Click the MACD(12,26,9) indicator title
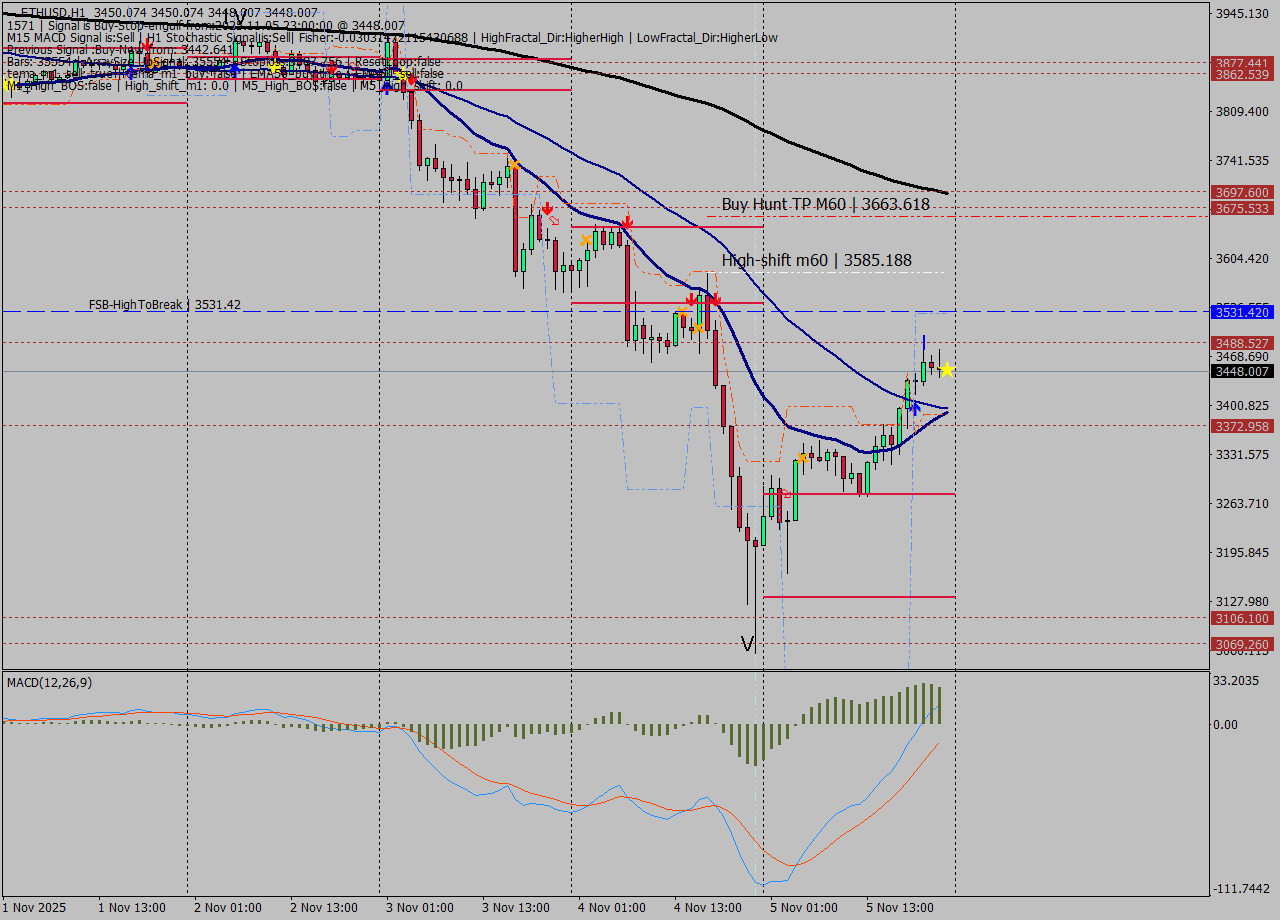The height and width of the screenshot is (920, 1280). click(x=50, y=682)
